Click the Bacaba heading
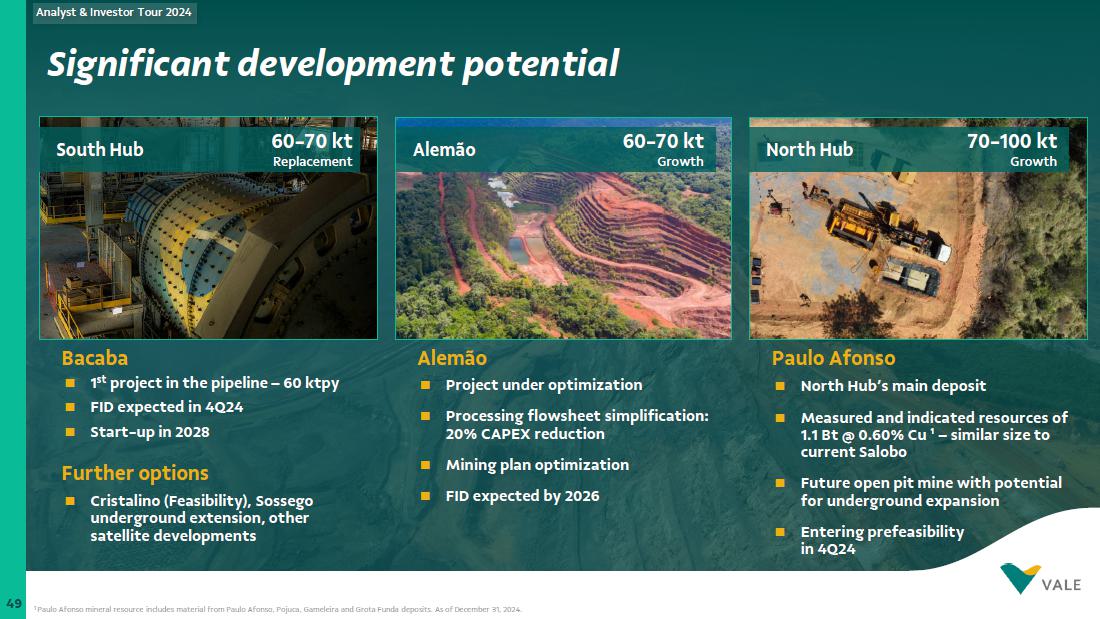Screen dimensions: 1100x619 tap(95, 358)
